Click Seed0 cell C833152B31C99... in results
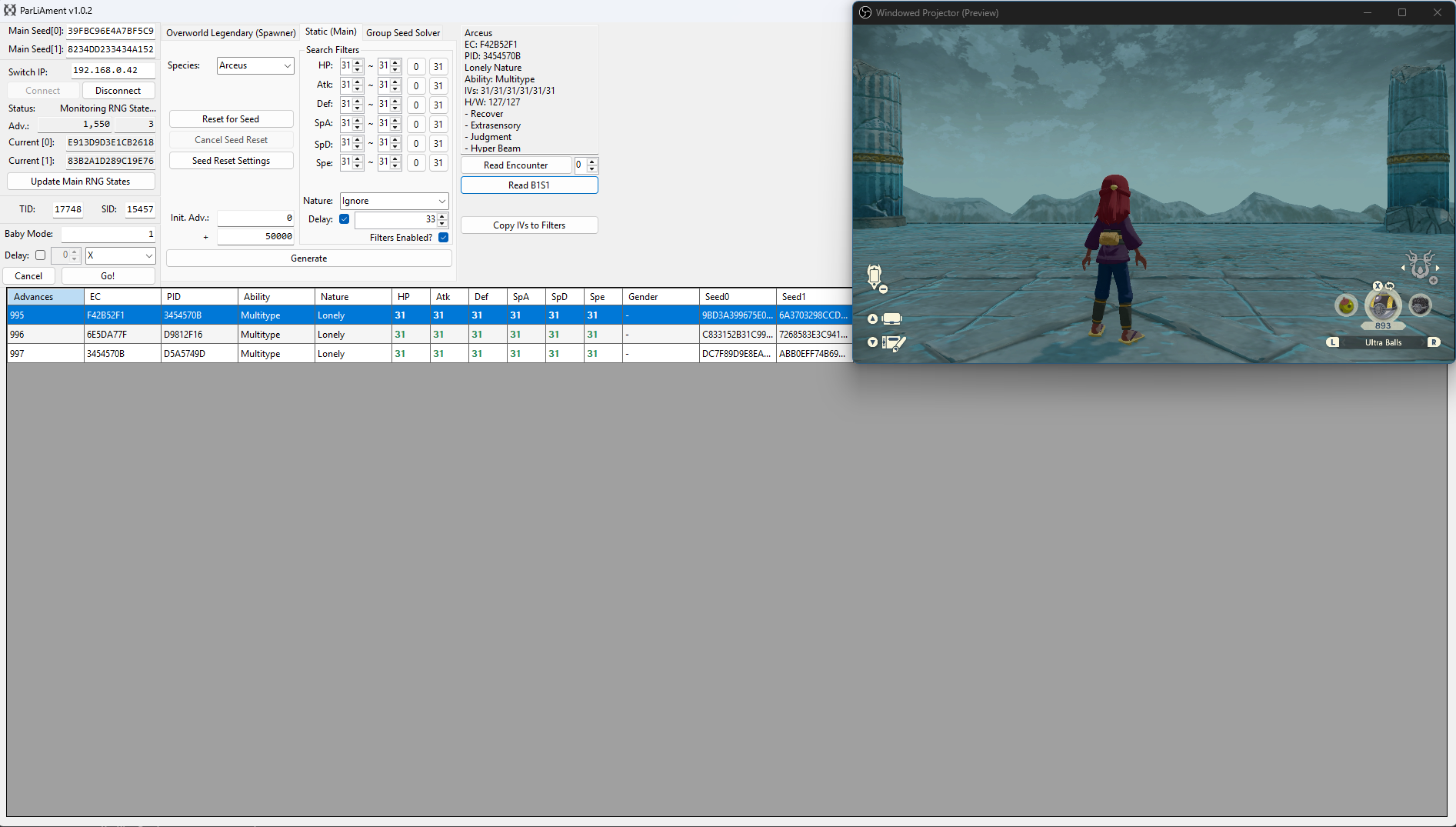 coord(738,335)
